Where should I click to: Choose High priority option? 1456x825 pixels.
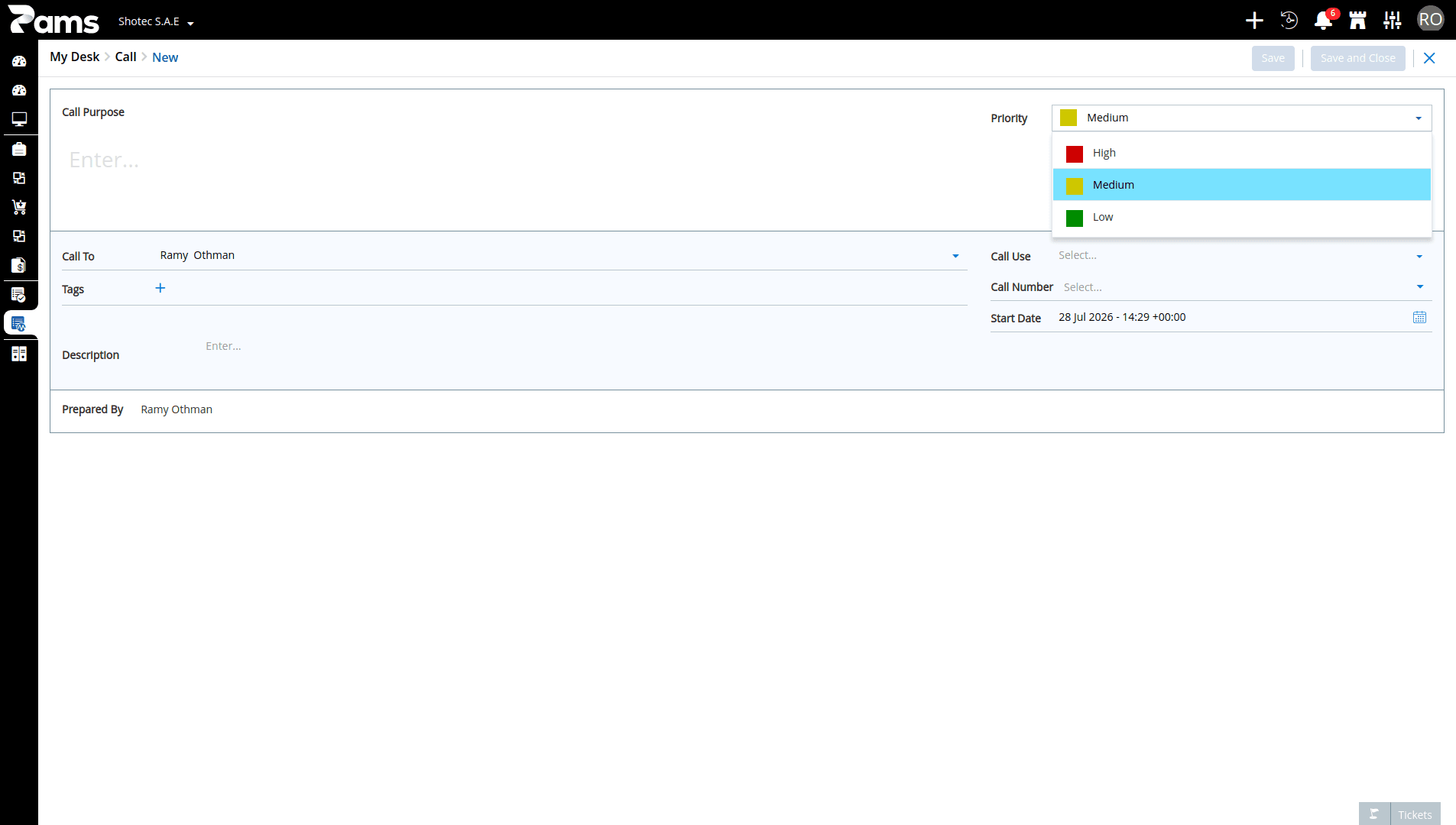coord(1241,153)
